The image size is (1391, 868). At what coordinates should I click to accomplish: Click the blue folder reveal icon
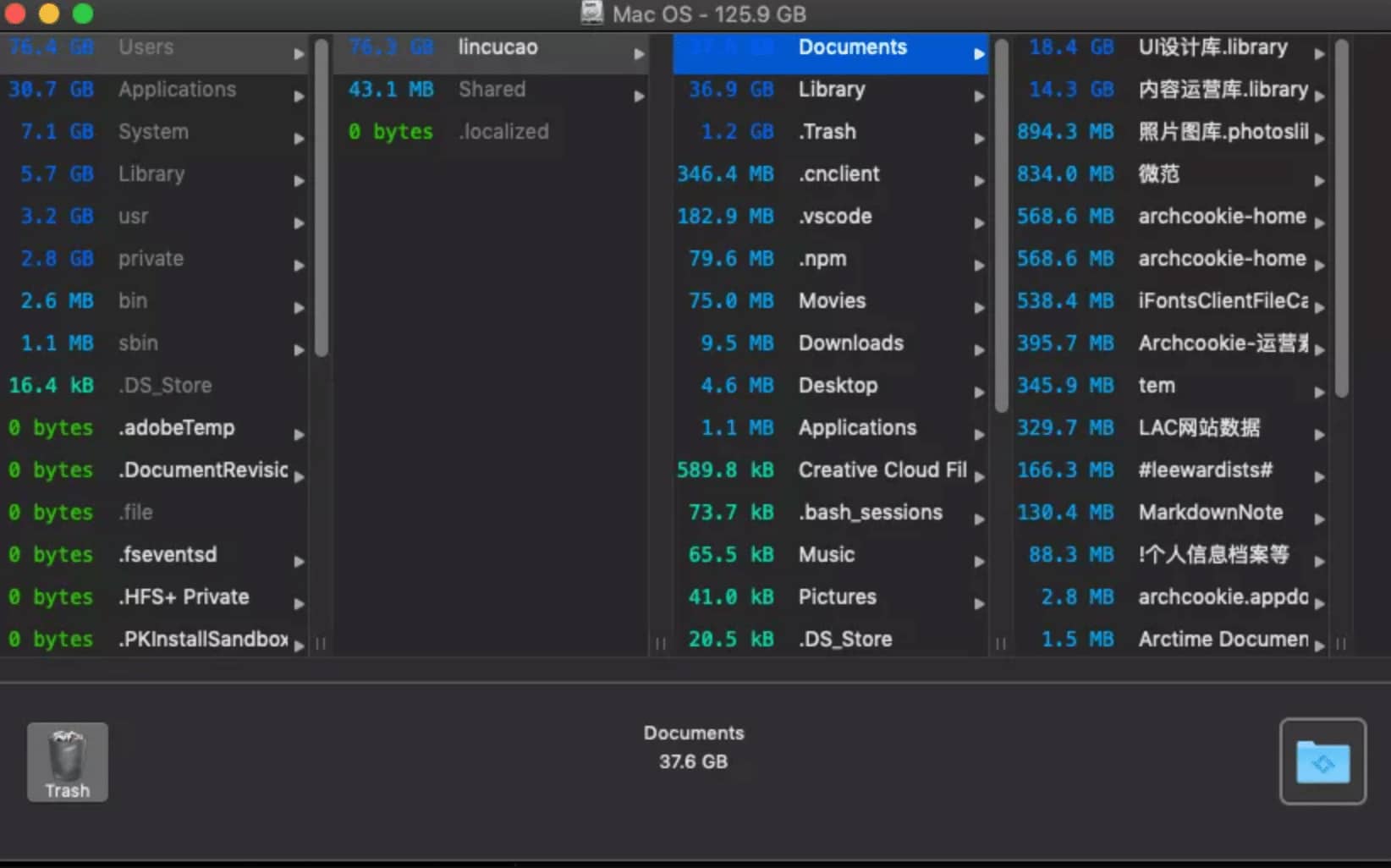(x=1322, y=761)
